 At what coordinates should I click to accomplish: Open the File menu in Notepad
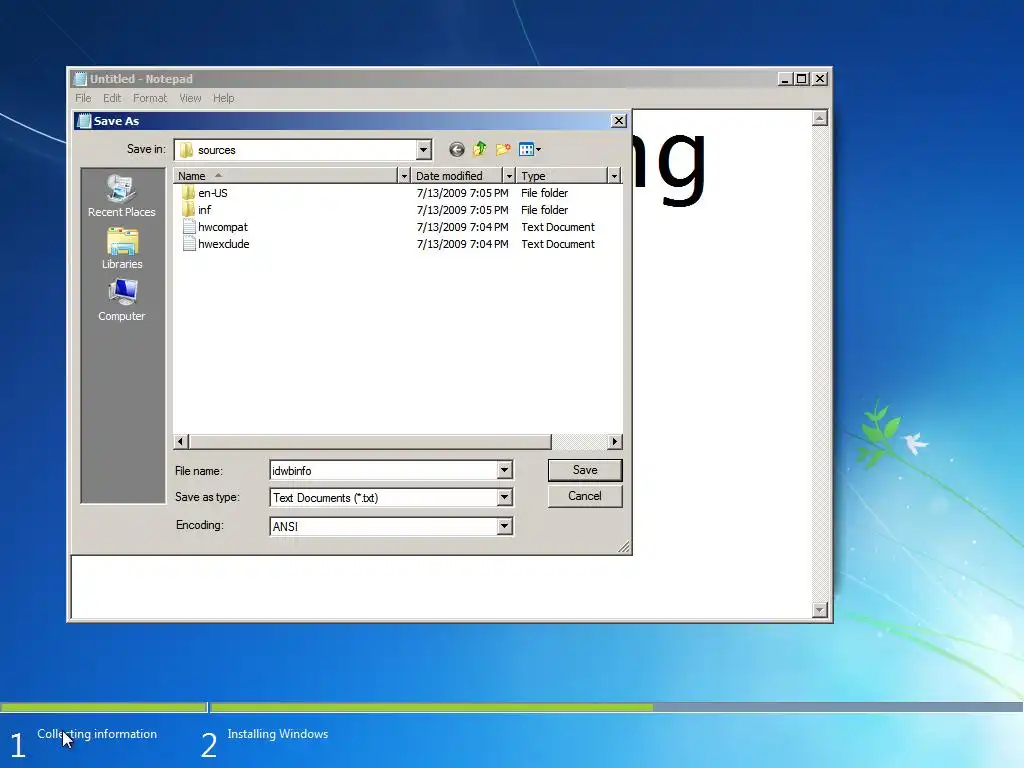click(83, 98)
